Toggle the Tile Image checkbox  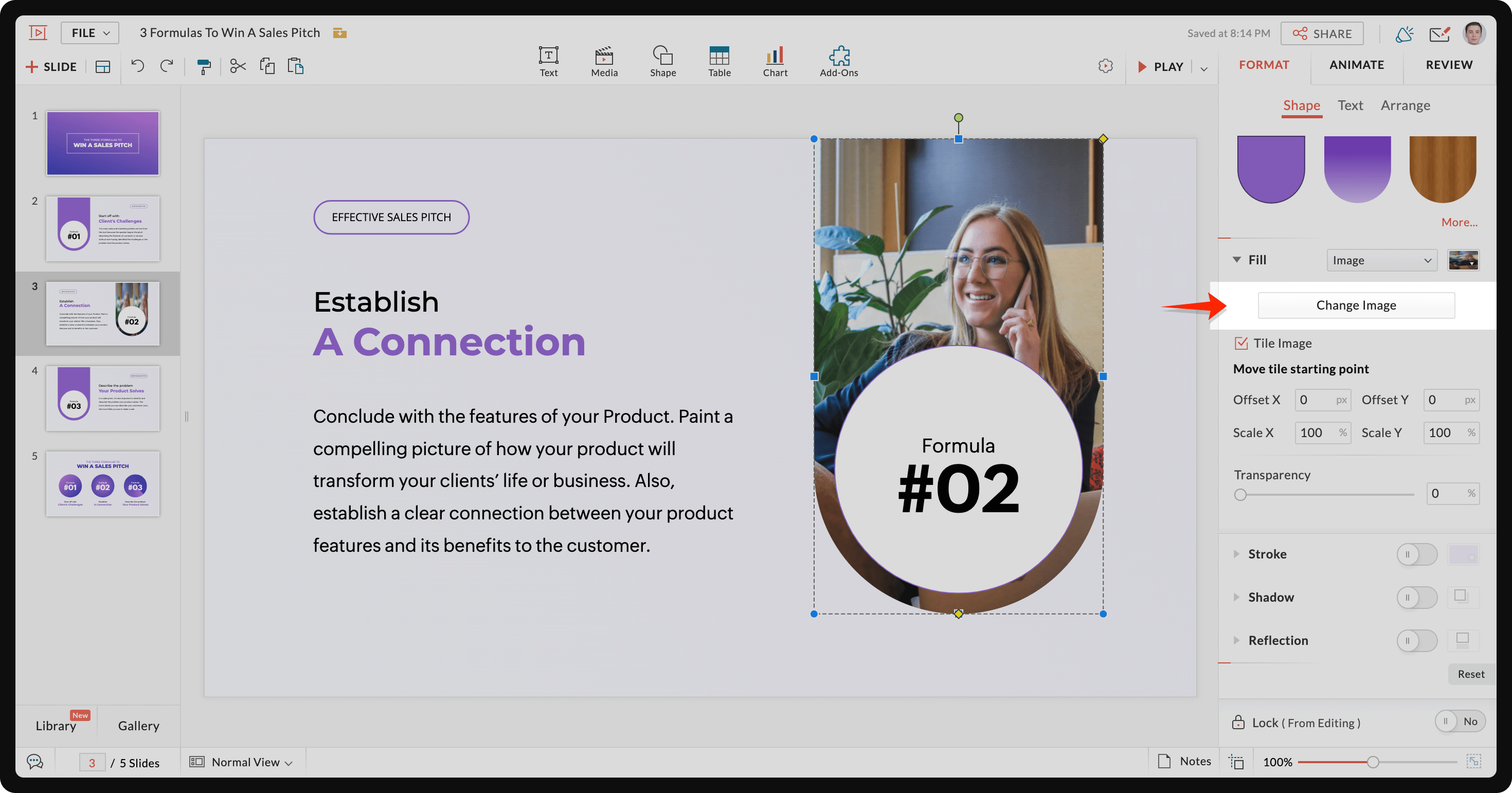(x=1241, y=343)
